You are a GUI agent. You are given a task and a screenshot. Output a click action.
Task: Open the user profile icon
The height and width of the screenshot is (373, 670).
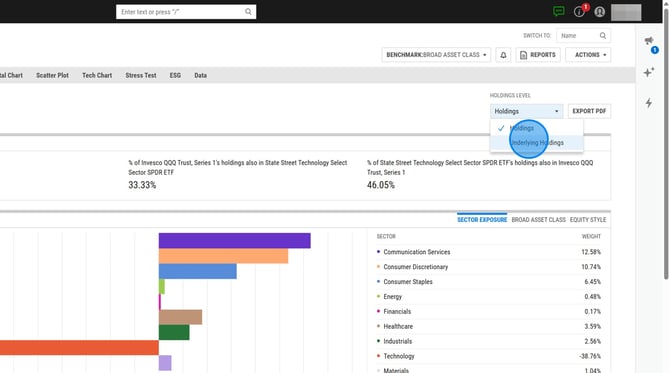click(599, 12)
